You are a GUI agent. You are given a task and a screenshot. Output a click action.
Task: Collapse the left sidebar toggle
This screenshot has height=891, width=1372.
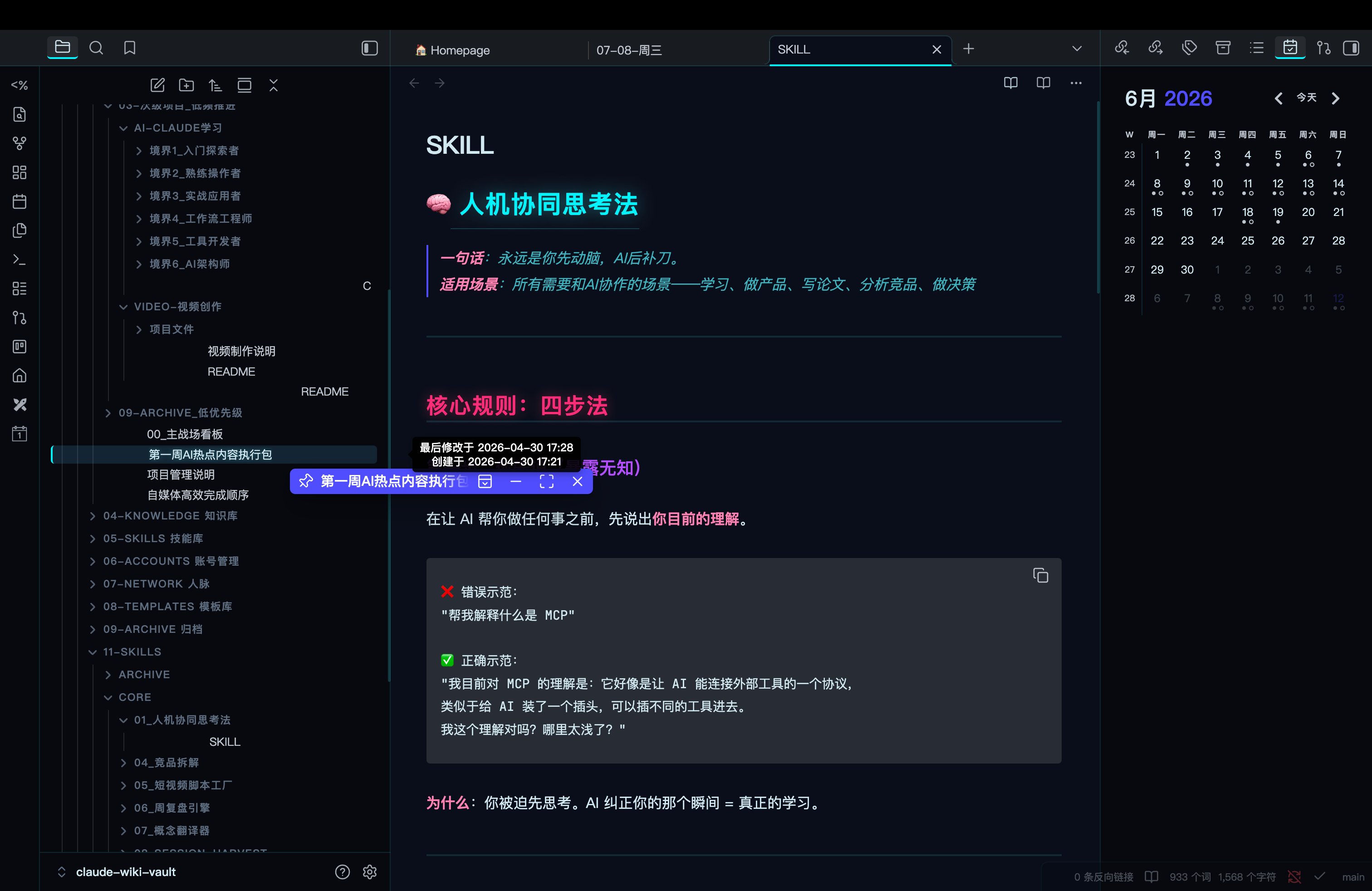coord(369,48)
